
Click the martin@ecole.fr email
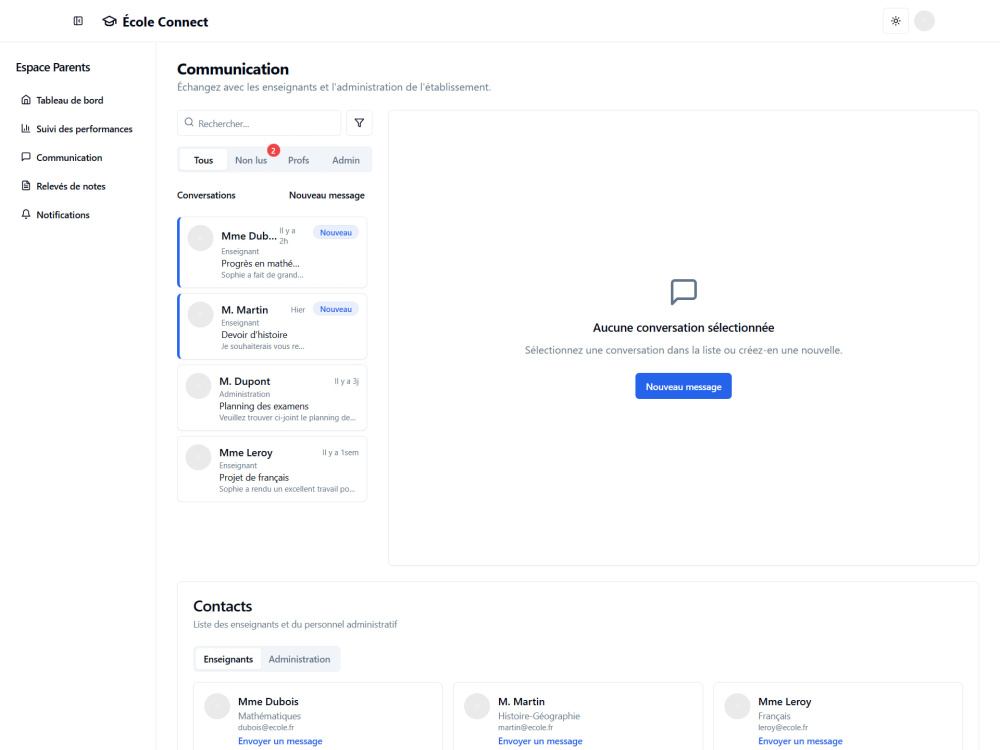click(x=526, y=728)
